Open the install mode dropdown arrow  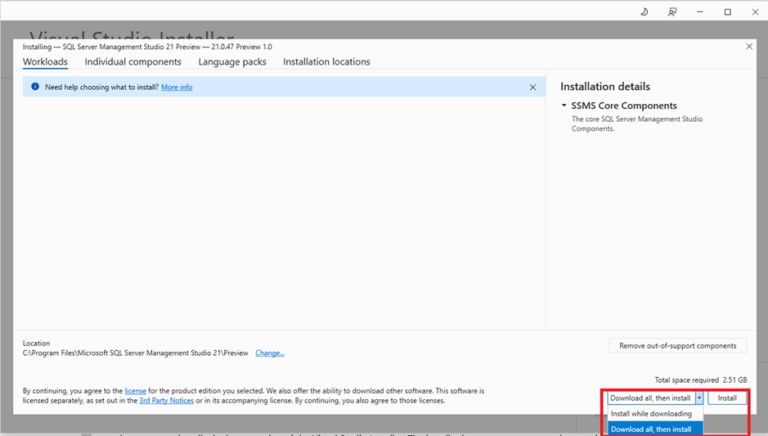699,398
